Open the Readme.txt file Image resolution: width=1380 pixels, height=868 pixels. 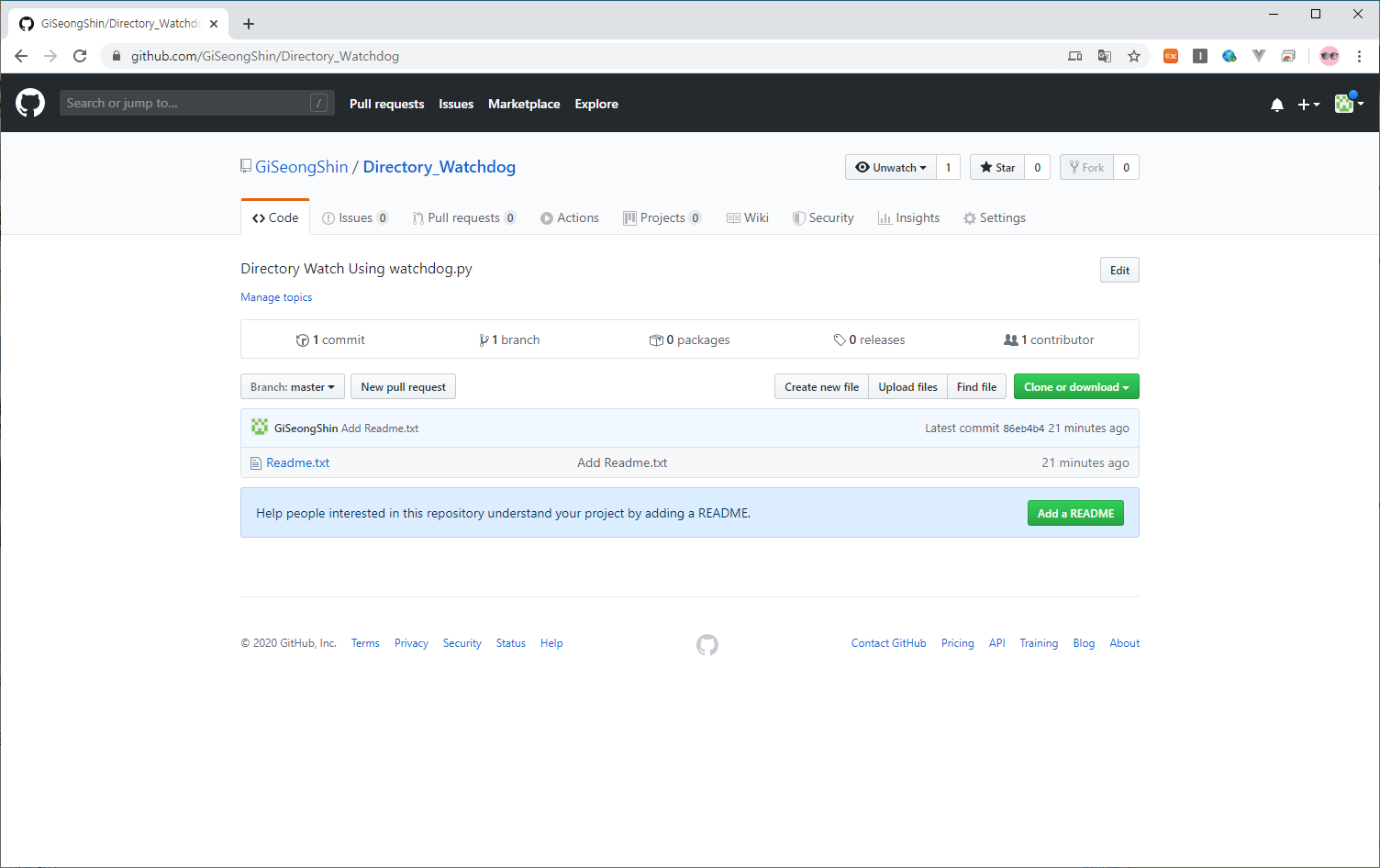coord(298,463)
